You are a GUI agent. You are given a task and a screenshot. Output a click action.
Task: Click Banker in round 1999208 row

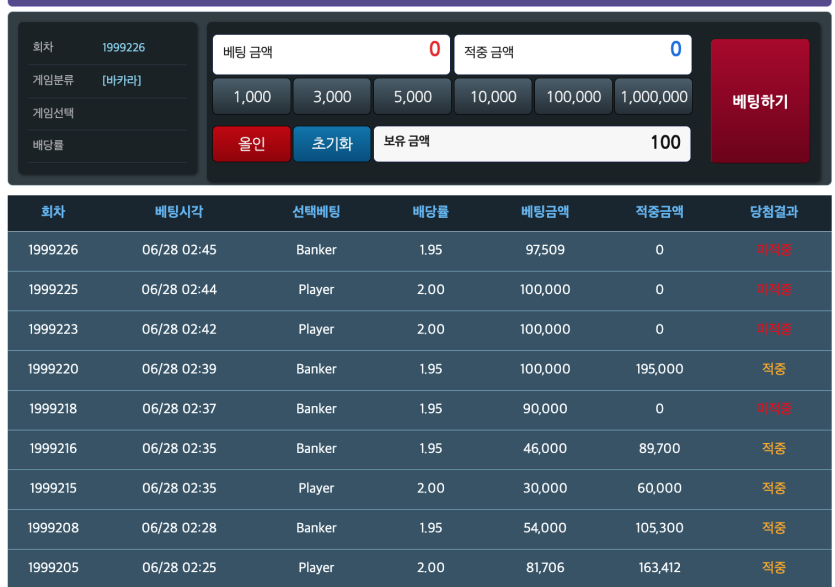pos(316,528)
